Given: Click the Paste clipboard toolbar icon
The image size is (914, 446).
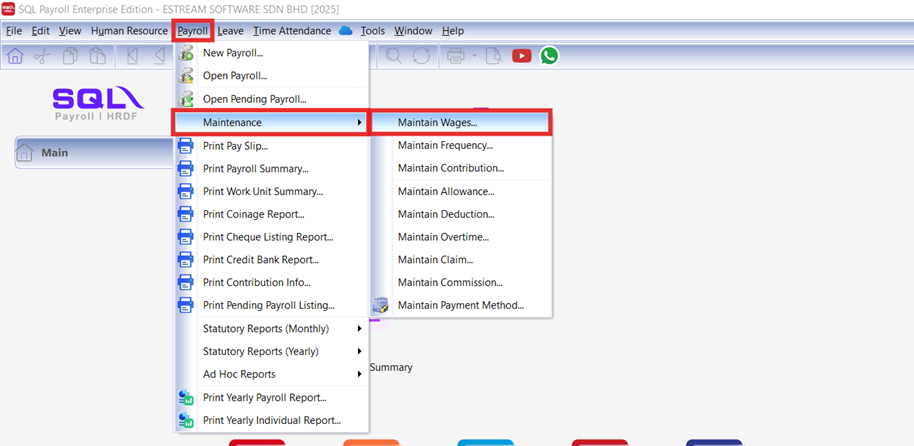Looking at the screenshot, I should pyautogui.click(x=97, y=56).
